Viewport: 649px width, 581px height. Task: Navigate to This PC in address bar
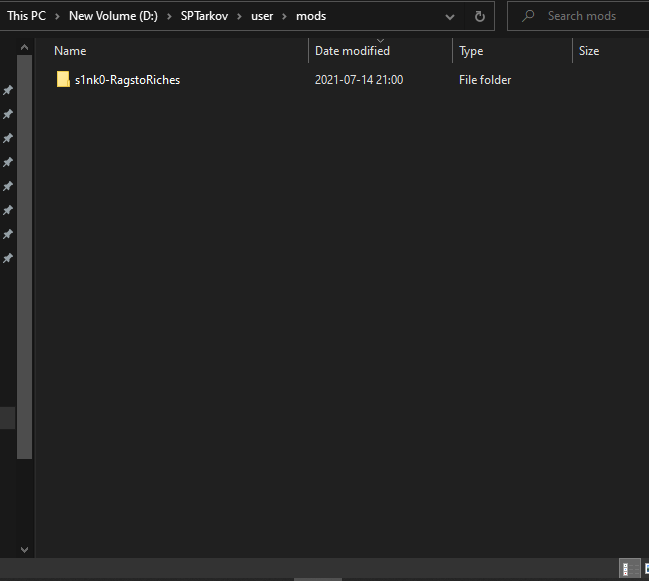point(26,16)
